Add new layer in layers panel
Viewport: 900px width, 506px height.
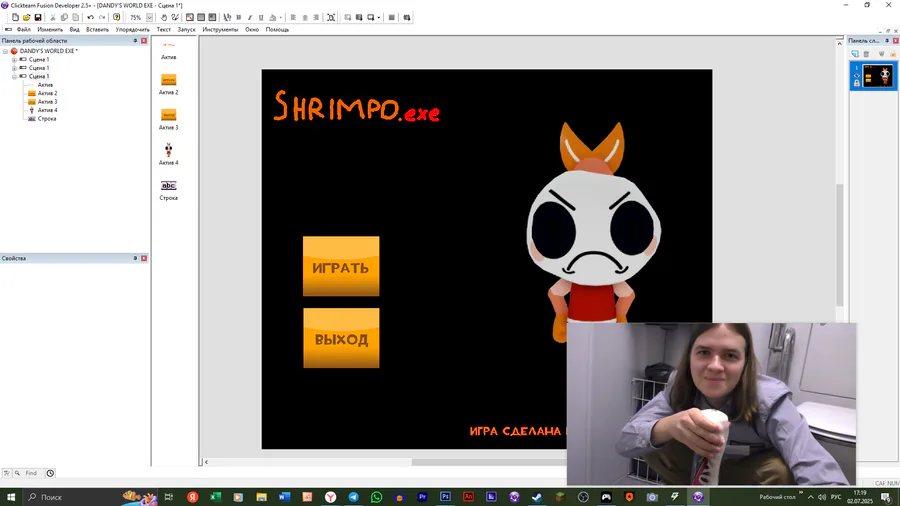855,54
